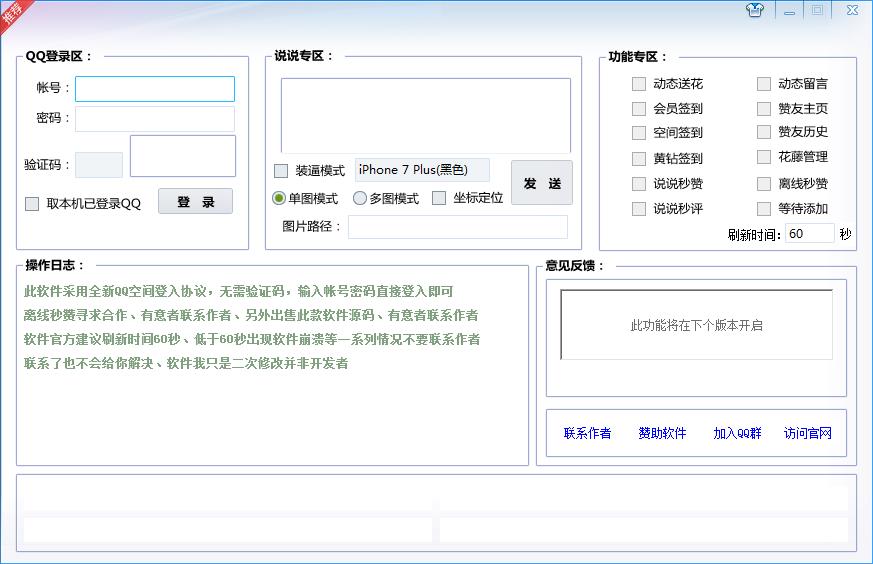
Task: Tick the 花藤管理 checkbox
Action: 764,157
